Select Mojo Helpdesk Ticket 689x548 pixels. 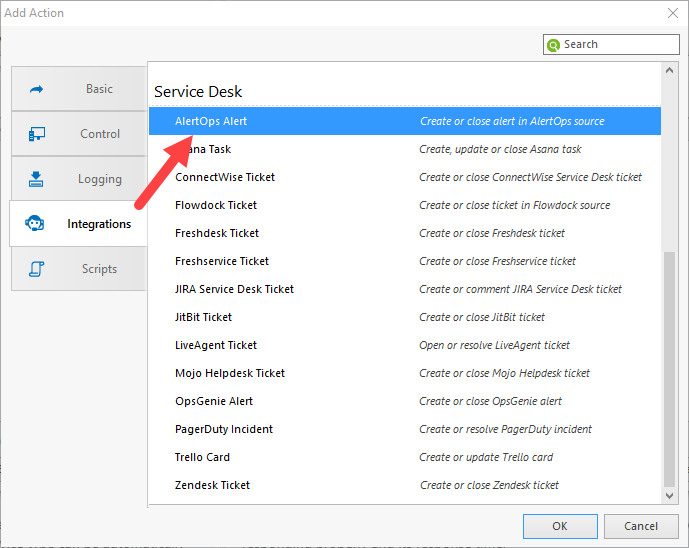click(405, 374)
